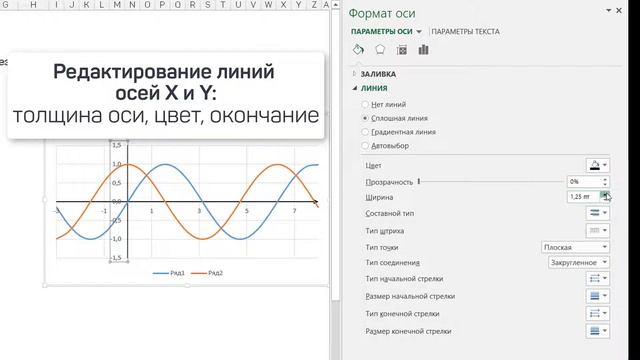The height and width of the screenshot is (360, 640).
Task: Open the Составной тип dropdown
Action: (598, 213)
